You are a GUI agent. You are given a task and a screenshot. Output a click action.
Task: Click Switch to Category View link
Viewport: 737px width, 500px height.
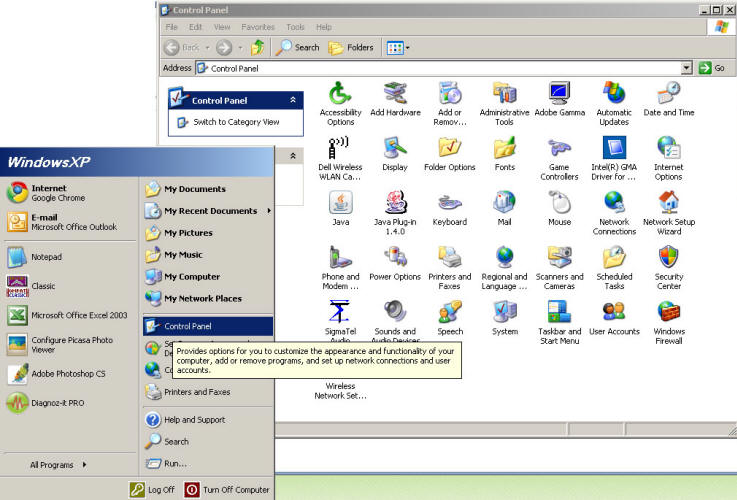(236, 122)
